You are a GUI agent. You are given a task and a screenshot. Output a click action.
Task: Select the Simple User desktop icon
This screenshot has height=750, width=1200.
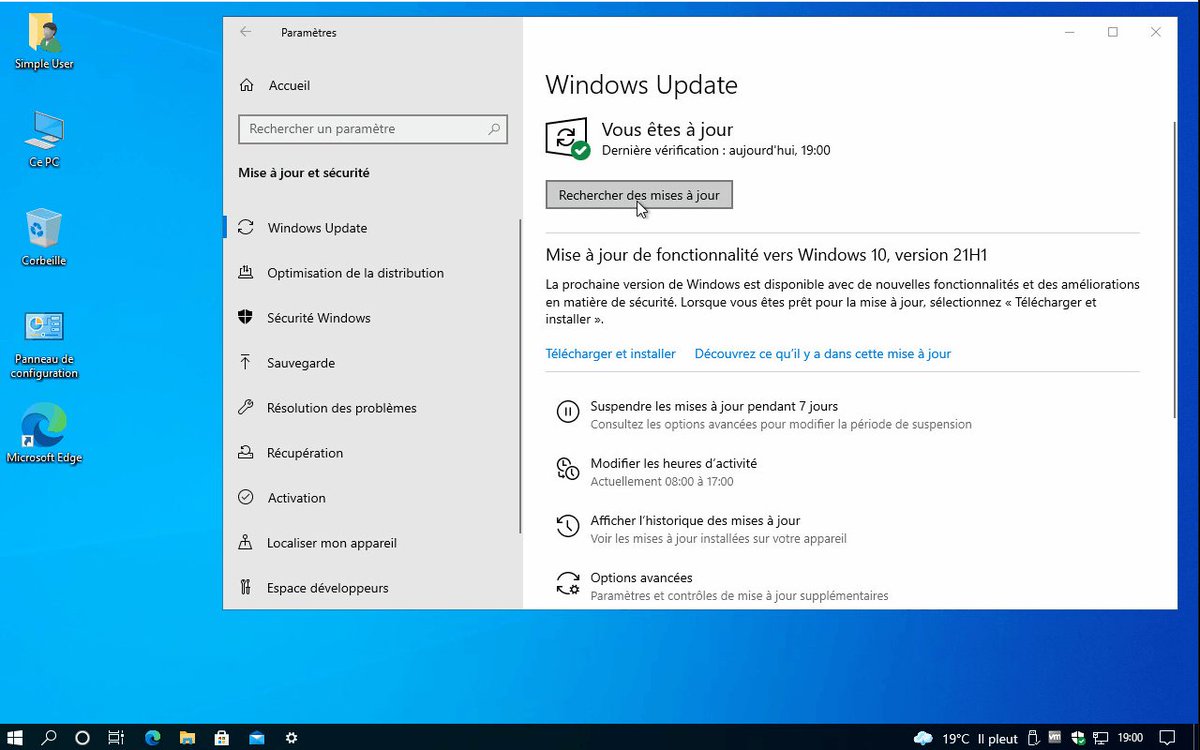click(x=44, y=42)
